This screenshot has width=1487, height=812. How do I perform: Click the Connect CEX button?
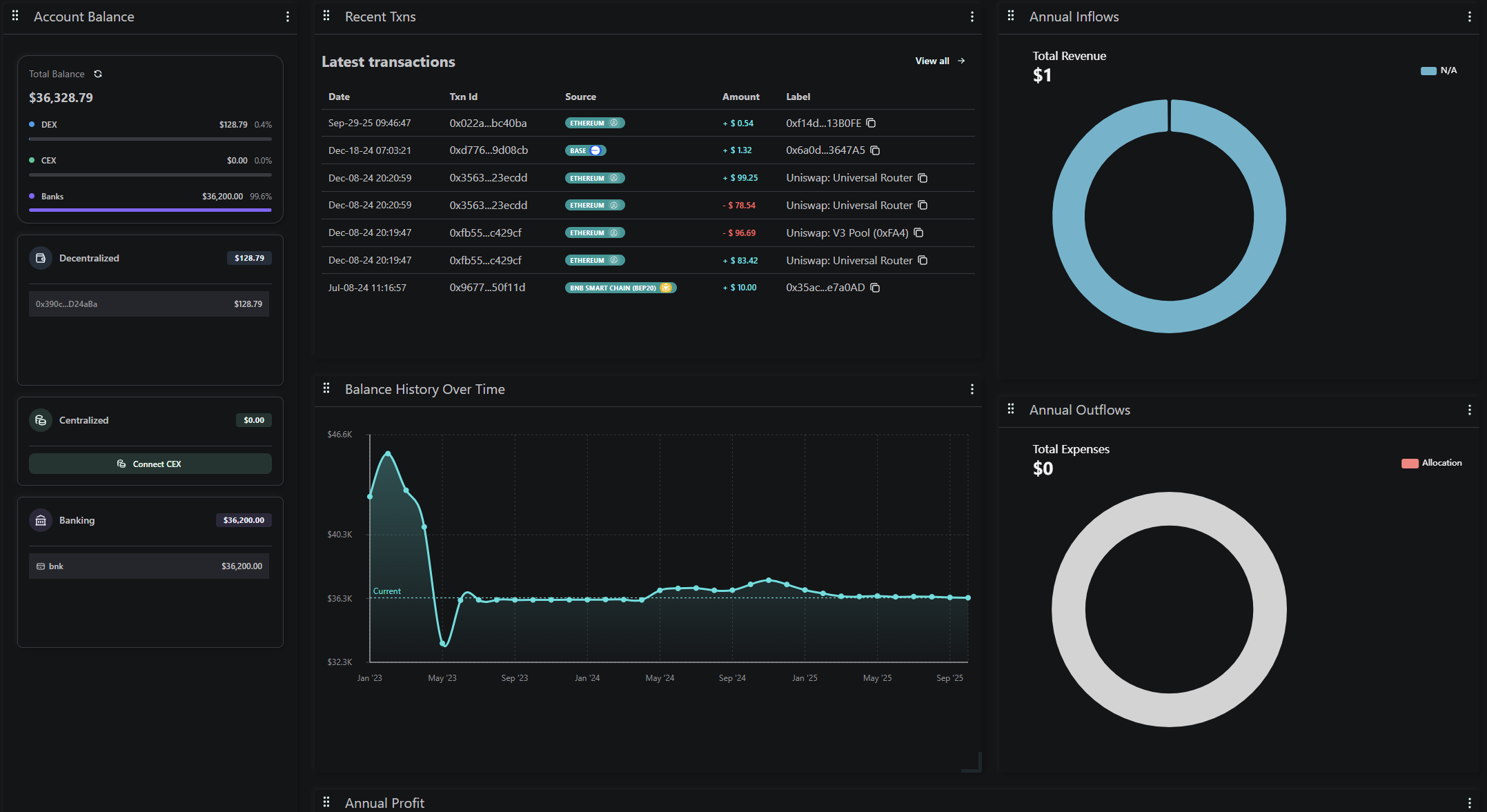pos(150,464)
